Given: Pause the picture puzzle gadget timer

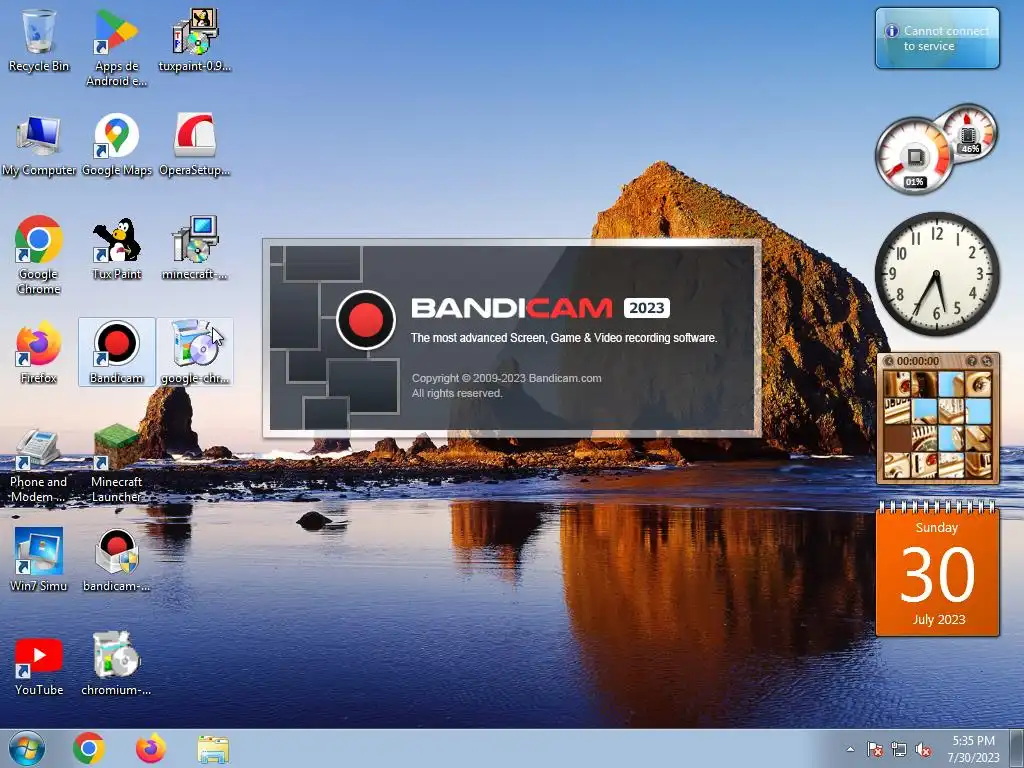Looking at the screenshot, I should pyautogui.click(x=888, y=361).
